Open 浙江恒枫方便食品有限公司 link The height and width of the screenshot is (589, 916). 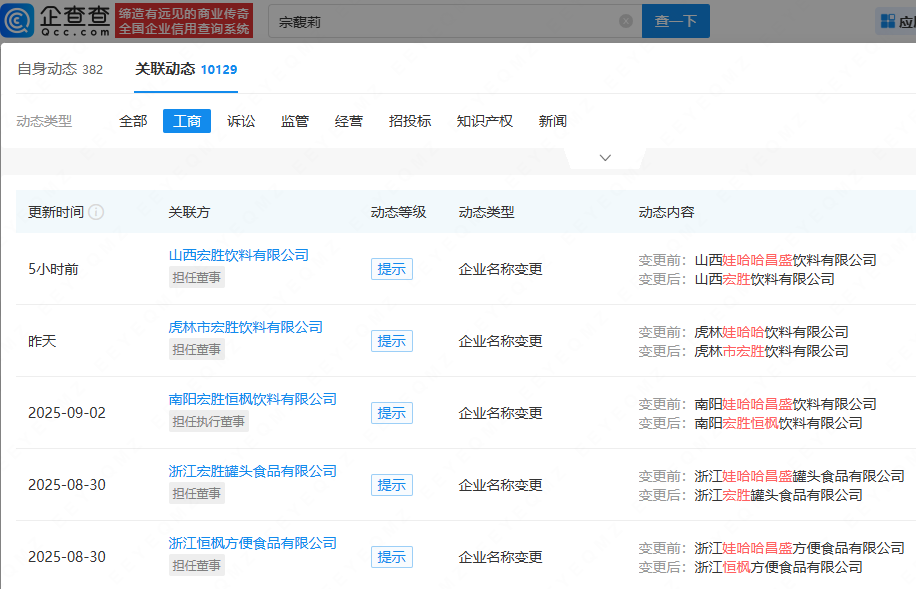(252, 542)
